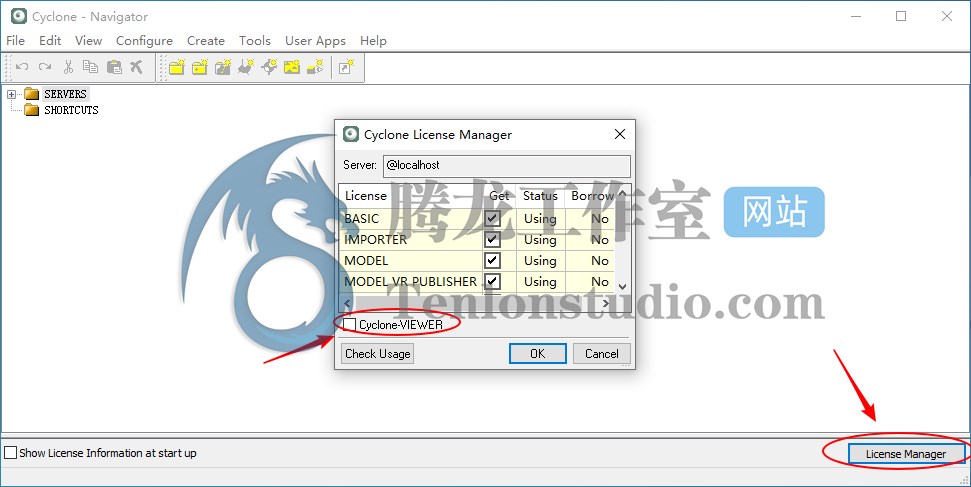Image resolution: width=971 pixels, height=487 pixels.
Task: Close the Cyclone License Manager dialog
Action: (x=620, y=134)
